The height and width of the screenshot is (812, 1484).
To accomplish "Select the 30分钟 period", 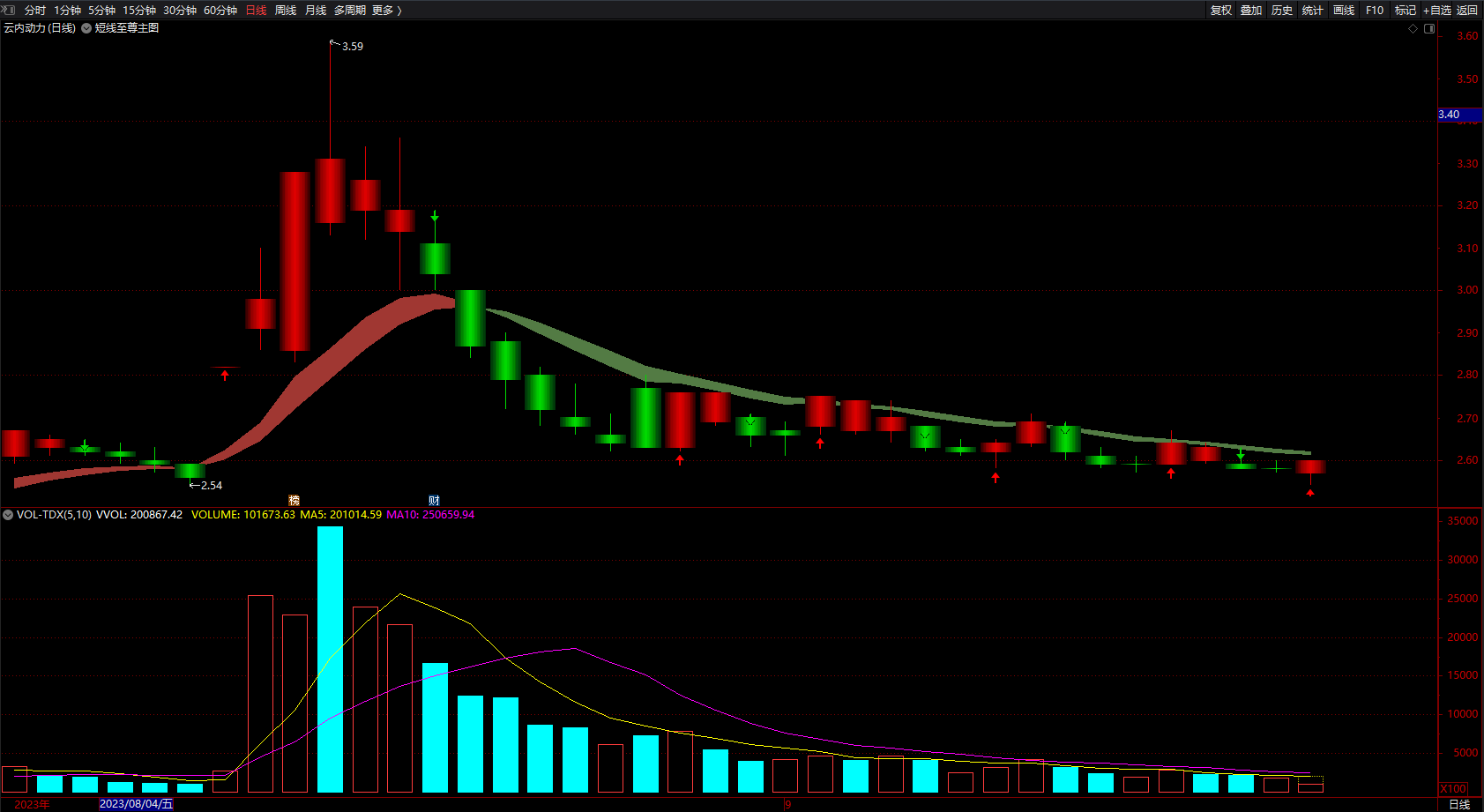I will [180, 11].
